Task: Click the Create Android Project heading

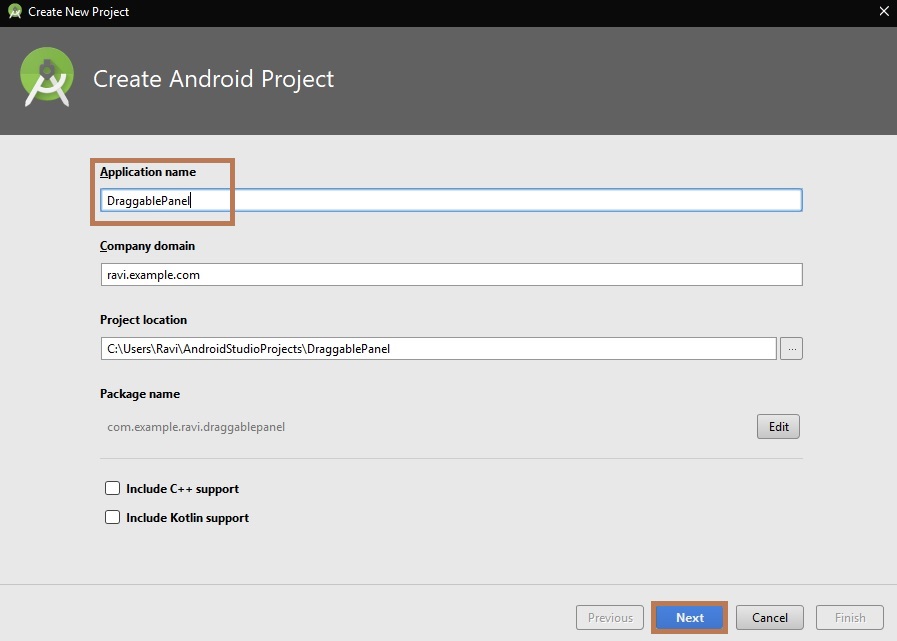Action: coord(213,79)
